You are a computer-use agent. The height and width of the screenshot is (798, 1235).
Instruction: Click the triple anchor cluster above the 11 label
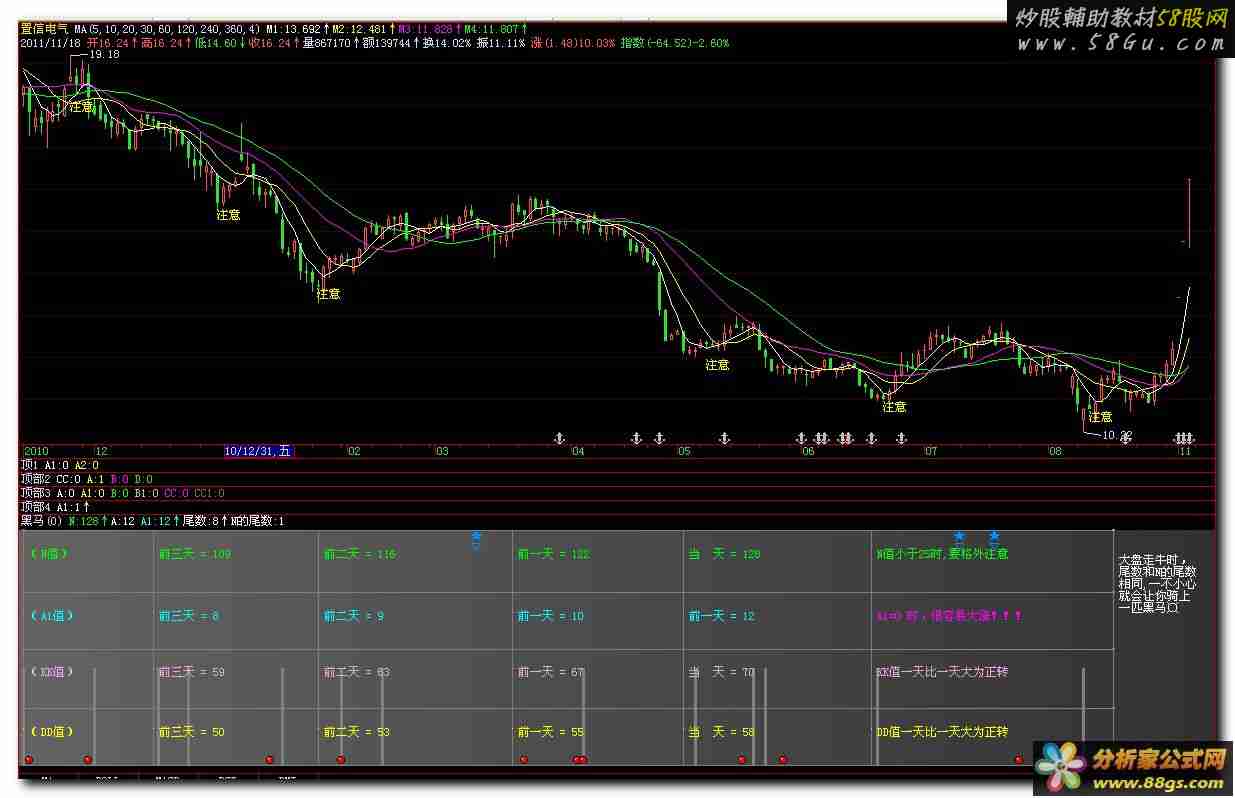(1185, 438)
